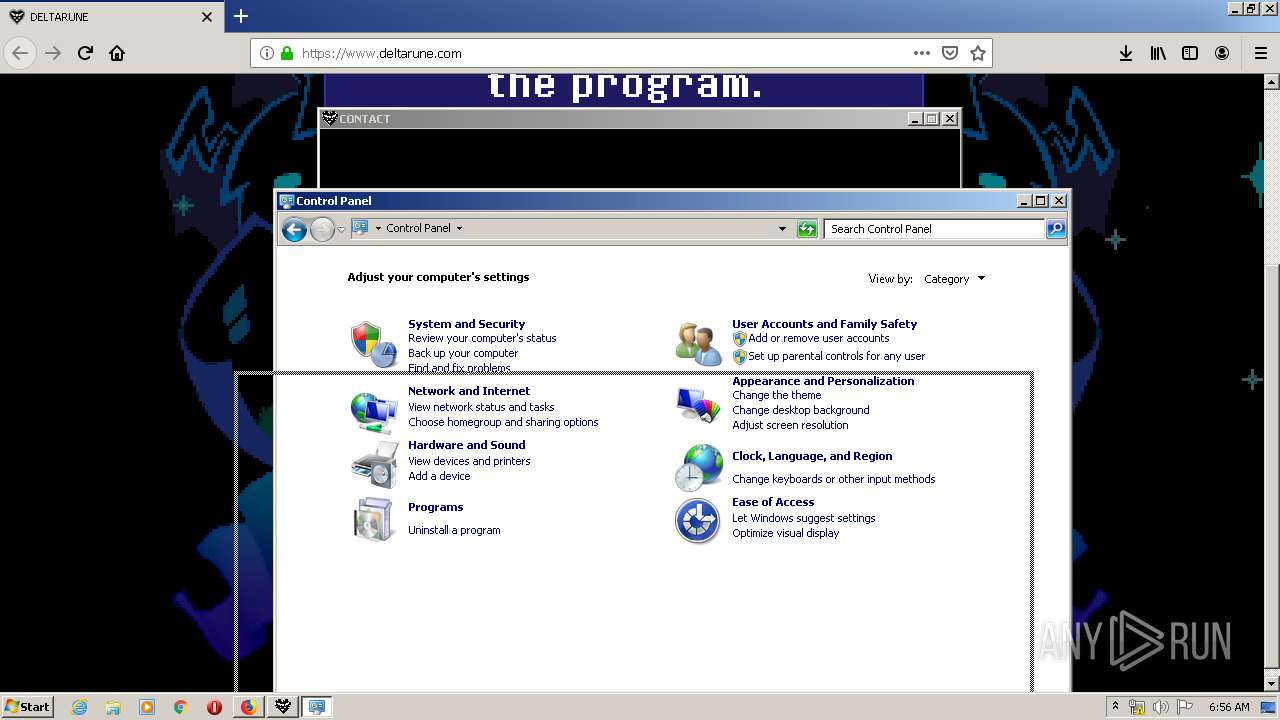Open System and Security shield icon

[x=373, y=344]
